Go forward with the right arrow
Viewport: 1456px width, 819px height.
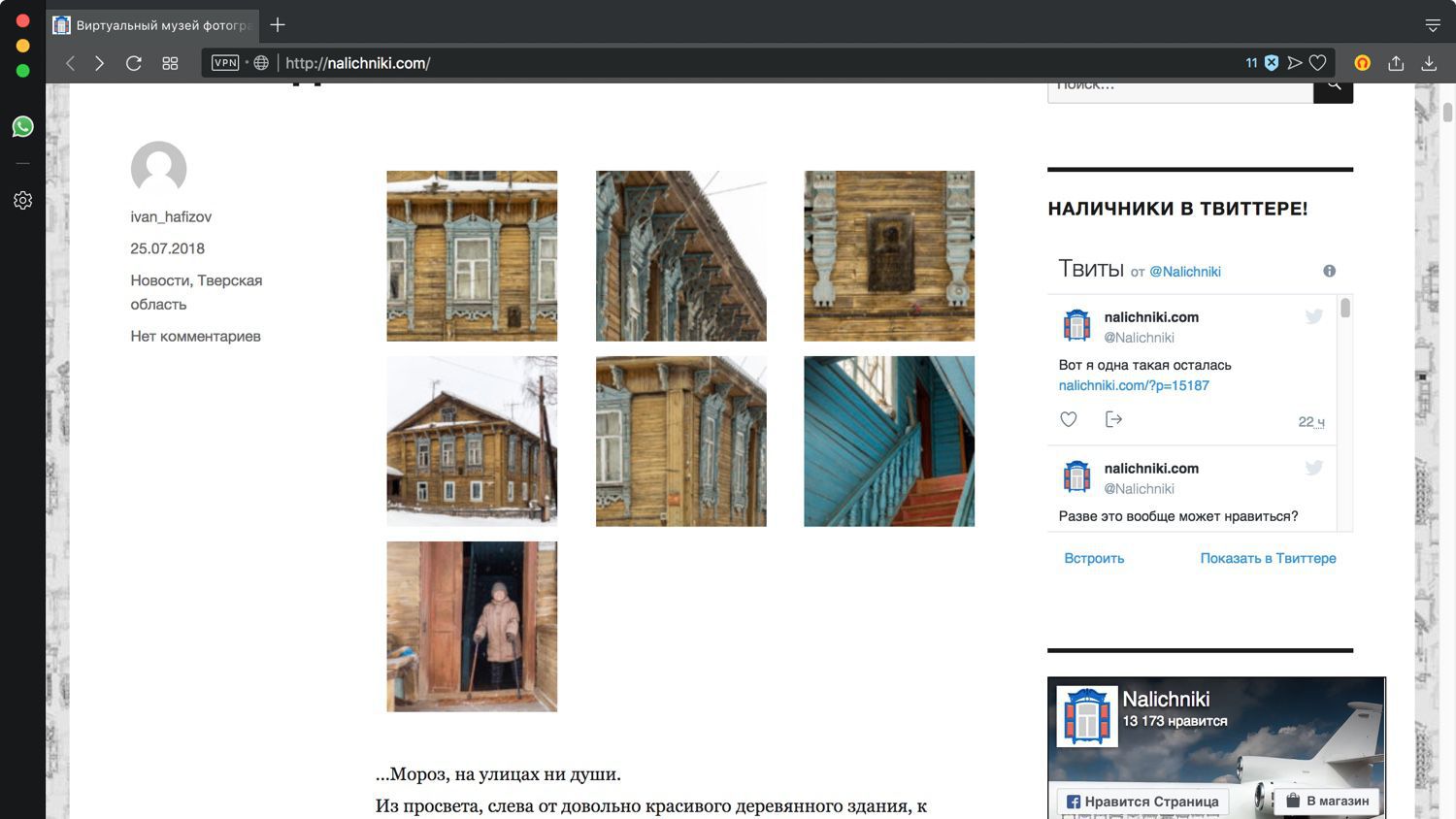(100, 63)
